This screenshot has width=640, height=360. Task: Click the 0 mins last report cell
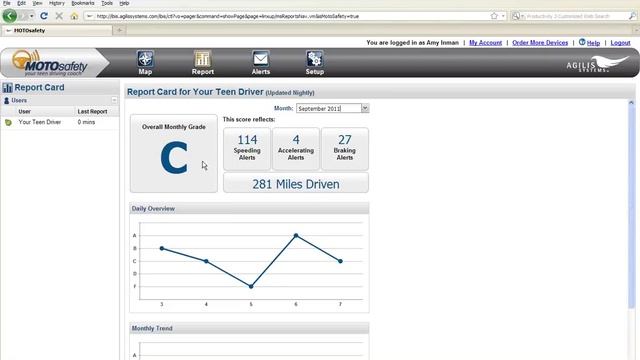(86, 122)
